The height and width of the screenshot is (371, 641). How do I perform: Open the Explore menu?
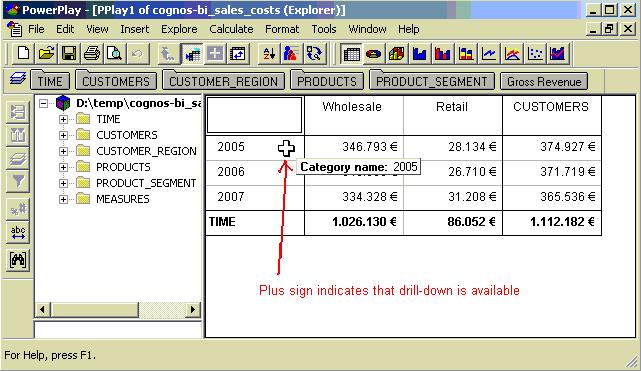click(179, 29)
